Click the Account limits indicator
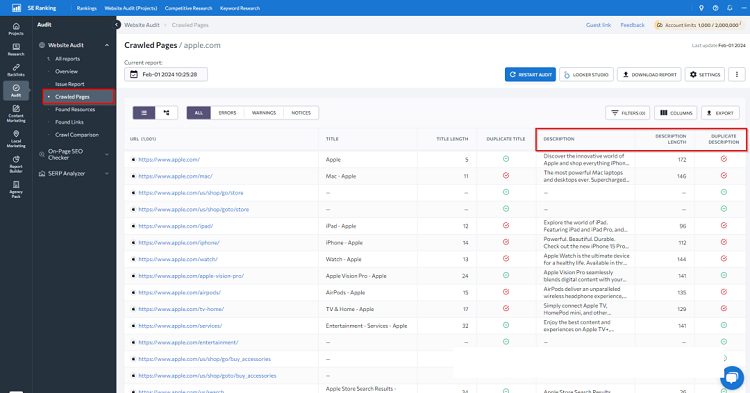This screenshot has width=750, height=393. [x=699, y=25]
